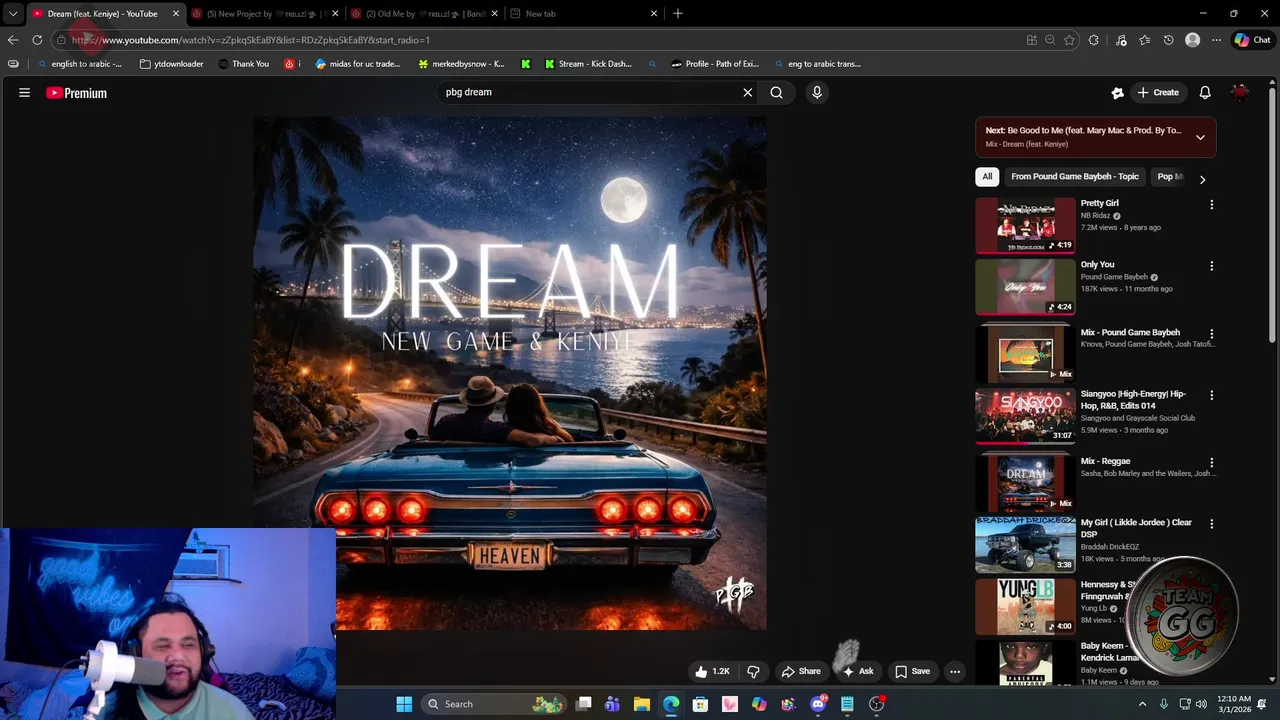Open the YouTube guide hamburger menu
The image size is (1280, 720).
click(x=24, y=93)
